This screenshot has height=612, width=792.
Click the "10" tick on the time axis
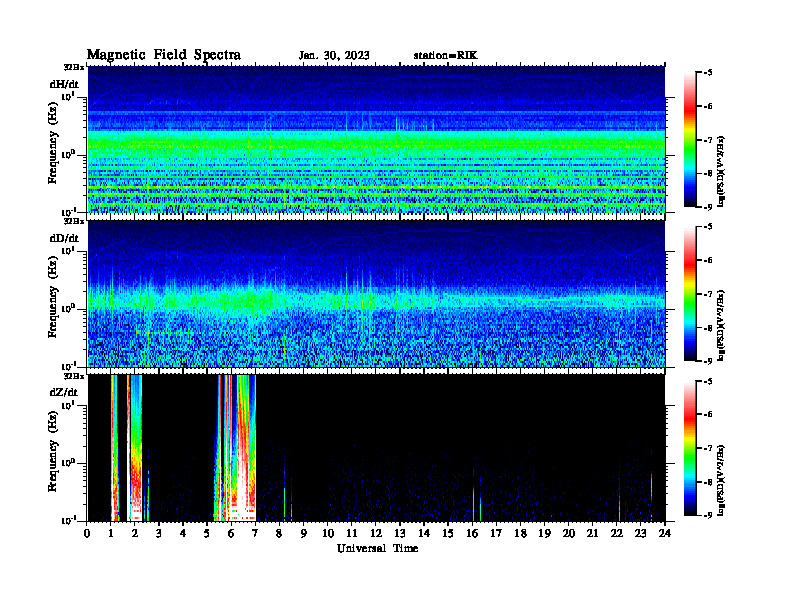328,533
